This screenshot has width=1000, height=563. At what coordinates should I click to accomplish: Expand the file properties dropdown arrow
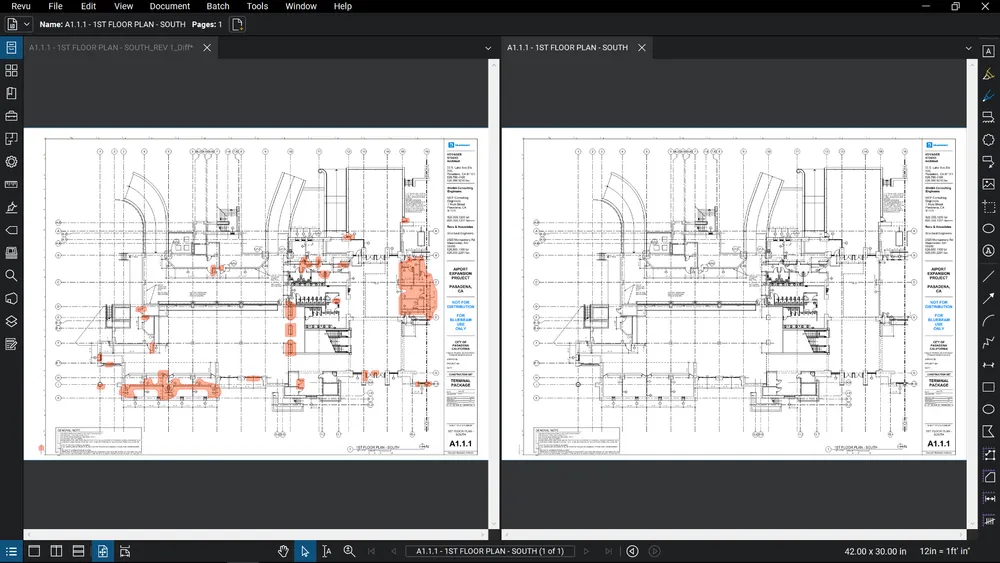[x=27, y=23]
